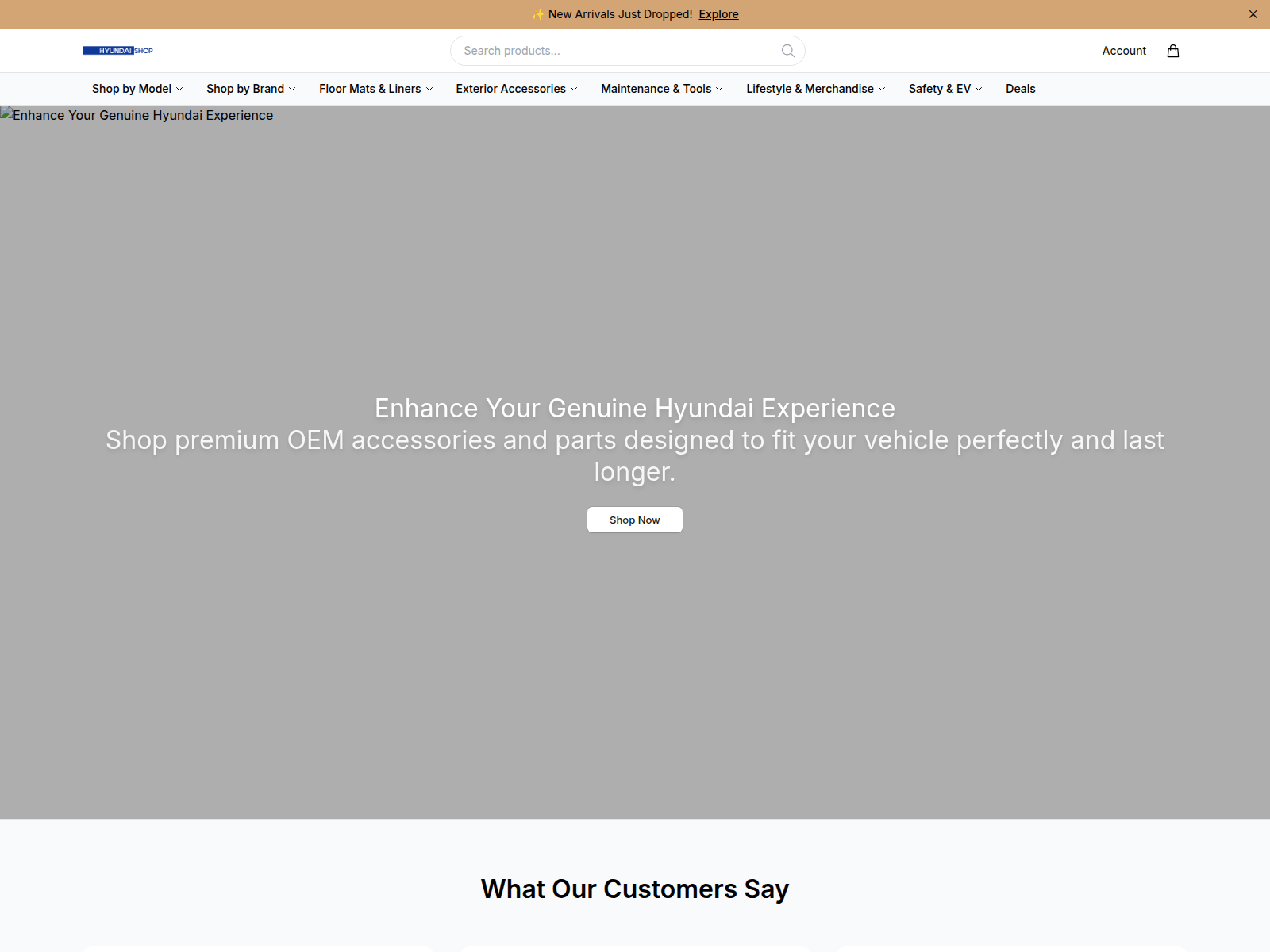Click the Shop Now button
The width and height of the screenshot is (1270, 952).
tap(635, 520)
